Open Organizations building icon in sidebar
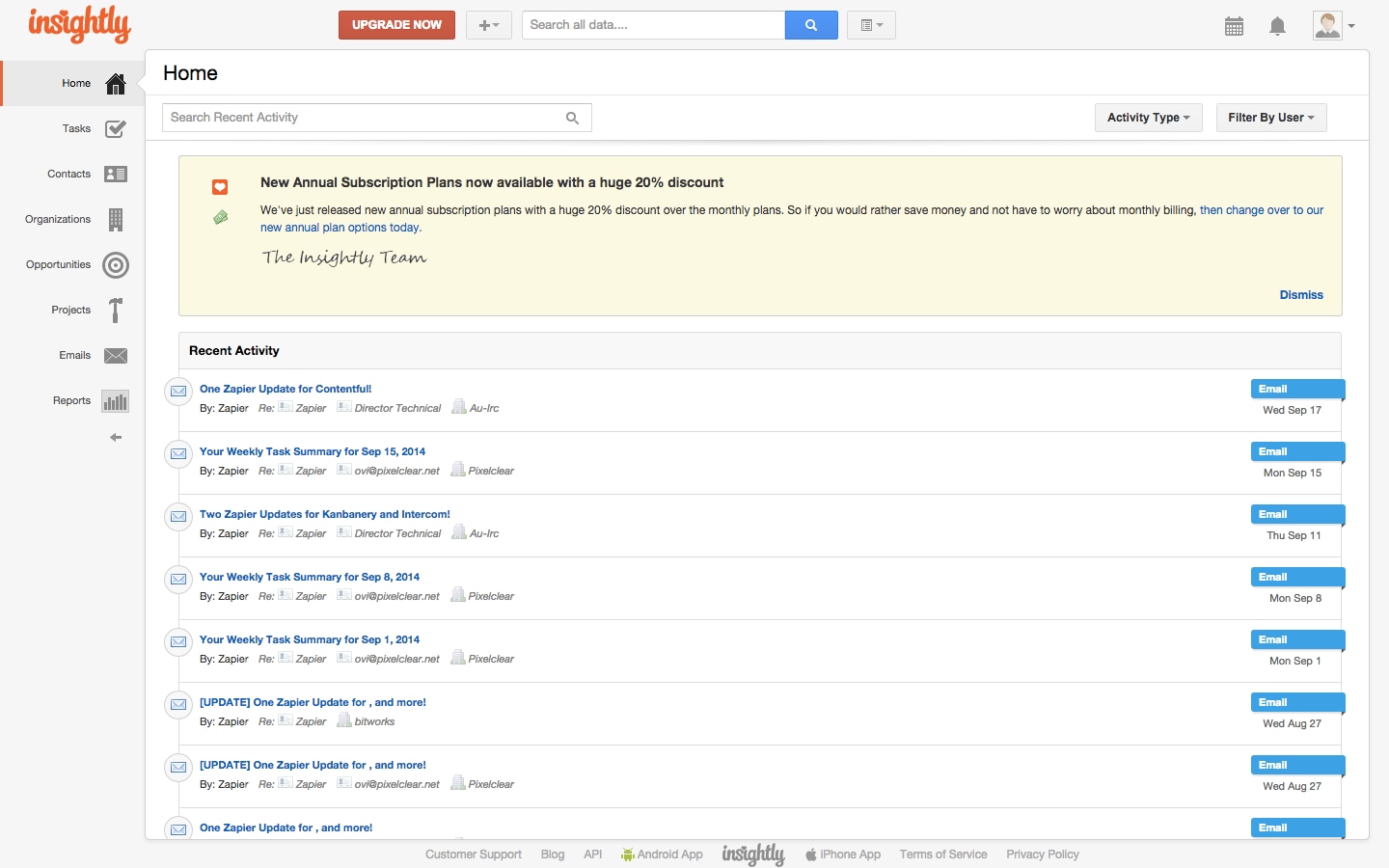This screenshot has height=868, width=1389. point(116,220)
